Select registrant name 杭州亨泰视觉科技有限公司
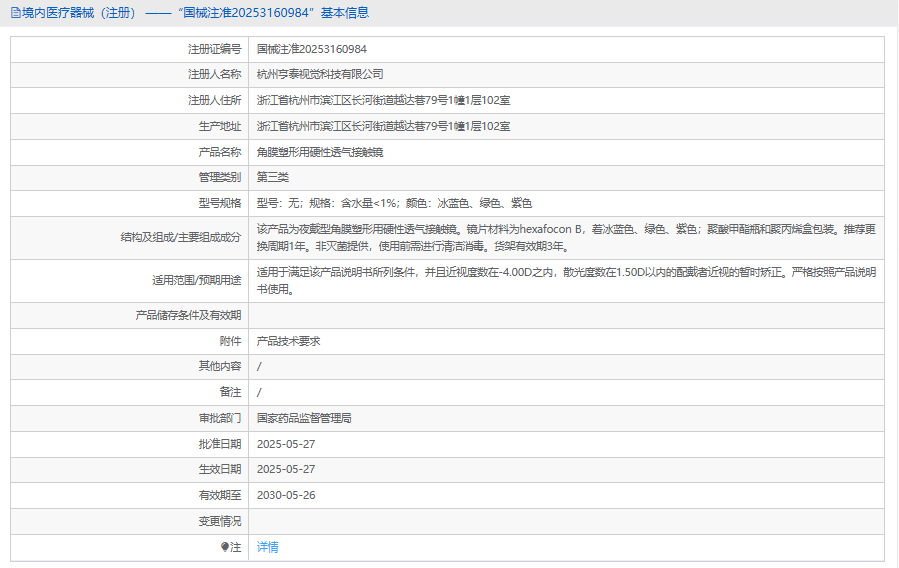The height and width of the screenshot is (568, 899). pyautogui.click(x=320, y=74)
